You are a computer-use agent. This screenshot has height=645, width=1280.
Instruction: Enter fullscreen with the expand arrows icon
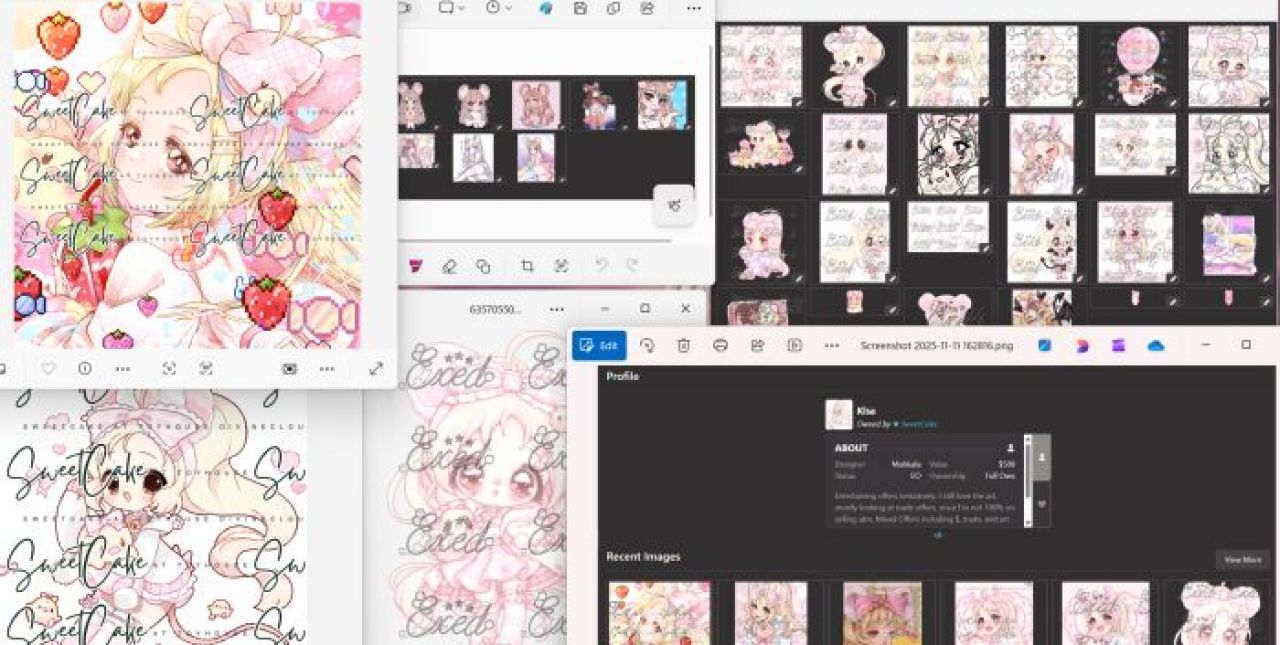(376, 368)
